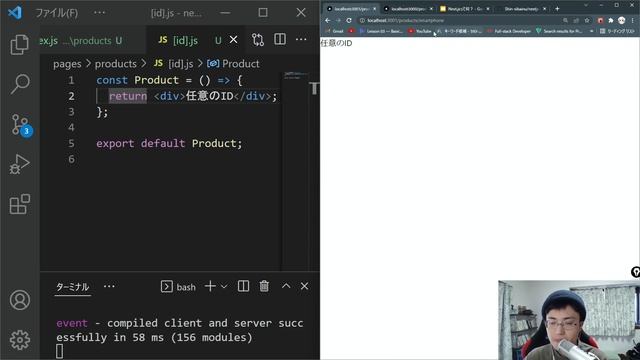Click the 任意のID text in the browser page
This screenshot has height=360, width=640.
tap(336, 43)
